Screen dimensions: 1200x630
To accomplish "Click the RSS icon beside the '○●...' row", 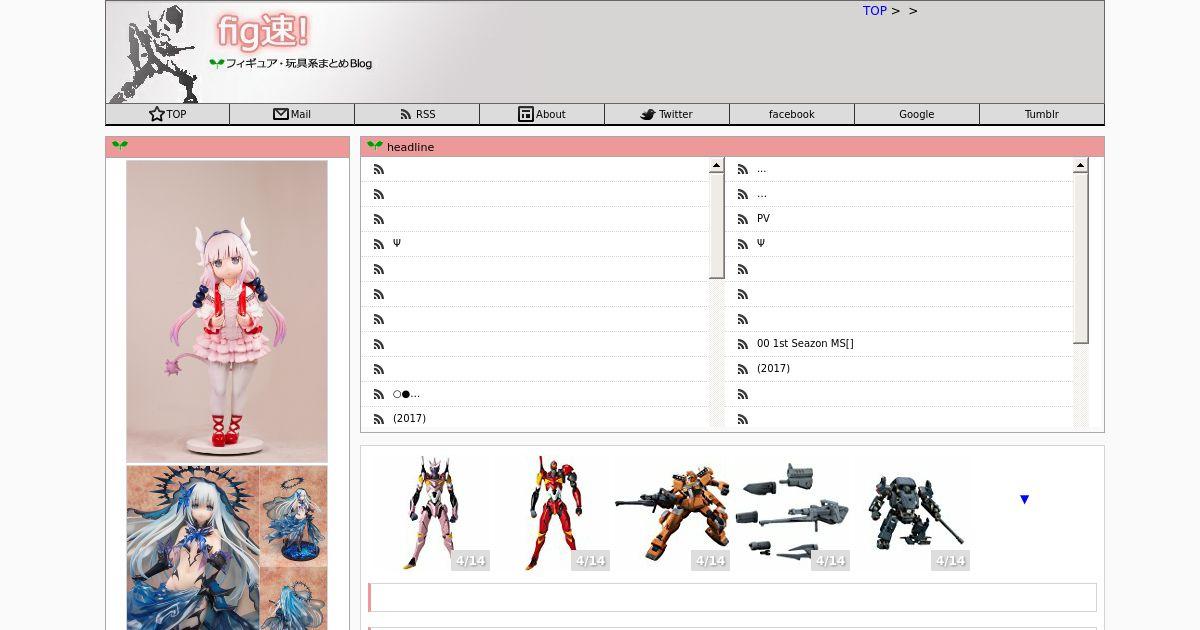I will click(x=378, y=394).
